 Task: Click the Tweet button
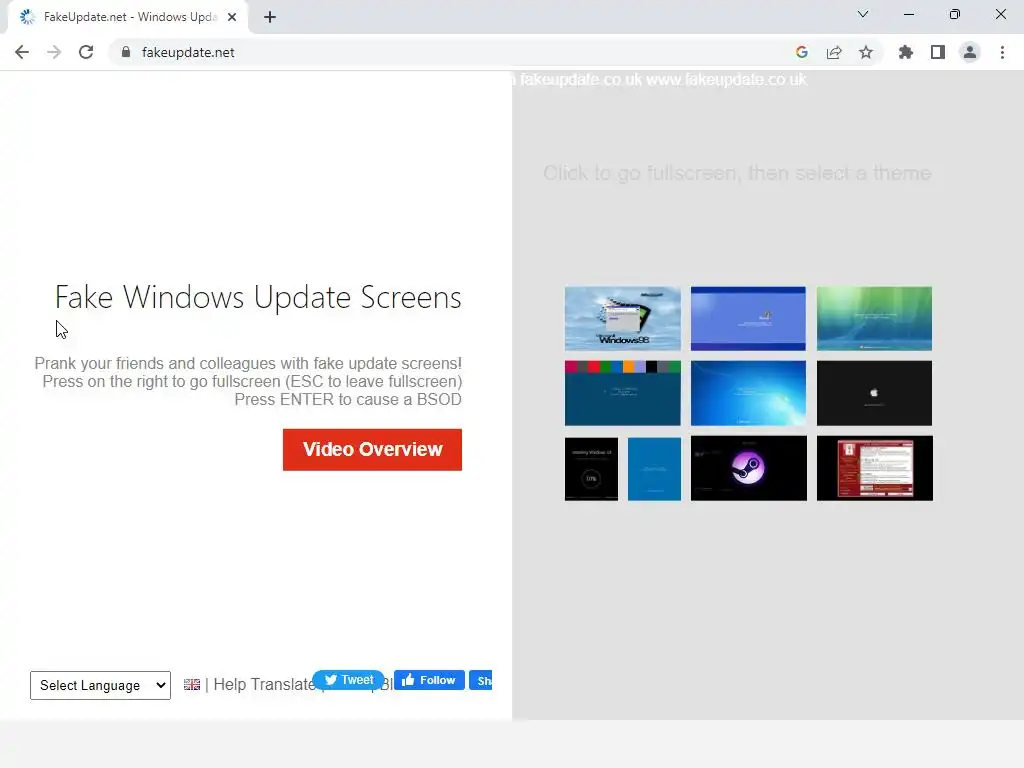pyautogui.click(x=349, y=680)
